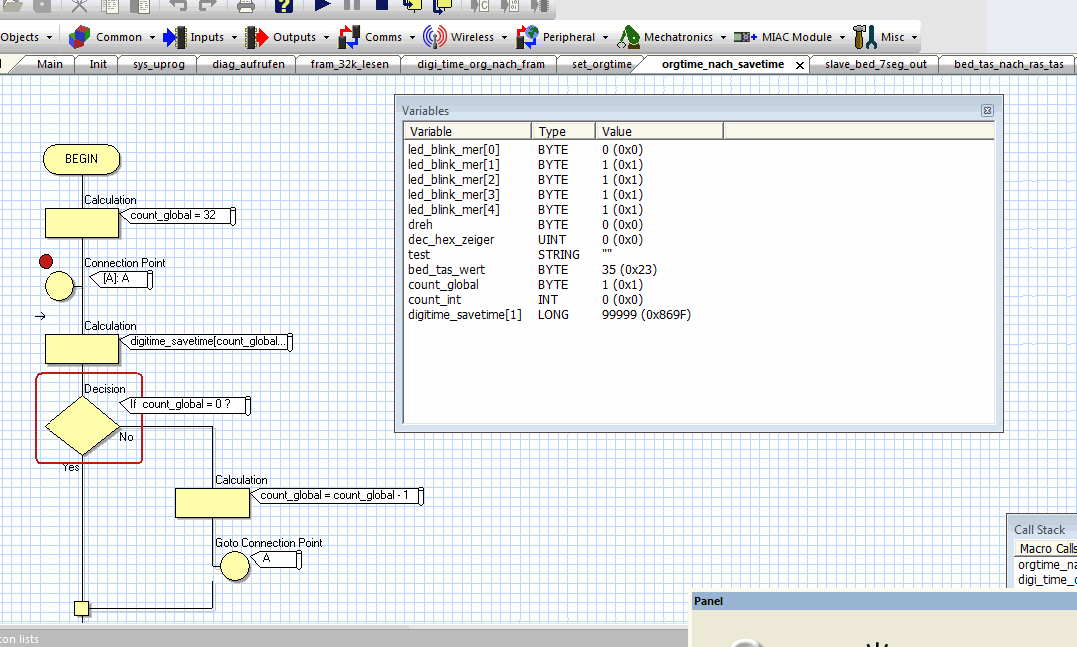The image size is (1077, 647).
Task: Open the diag_aufrufen tab
Action: click(248, 64)
